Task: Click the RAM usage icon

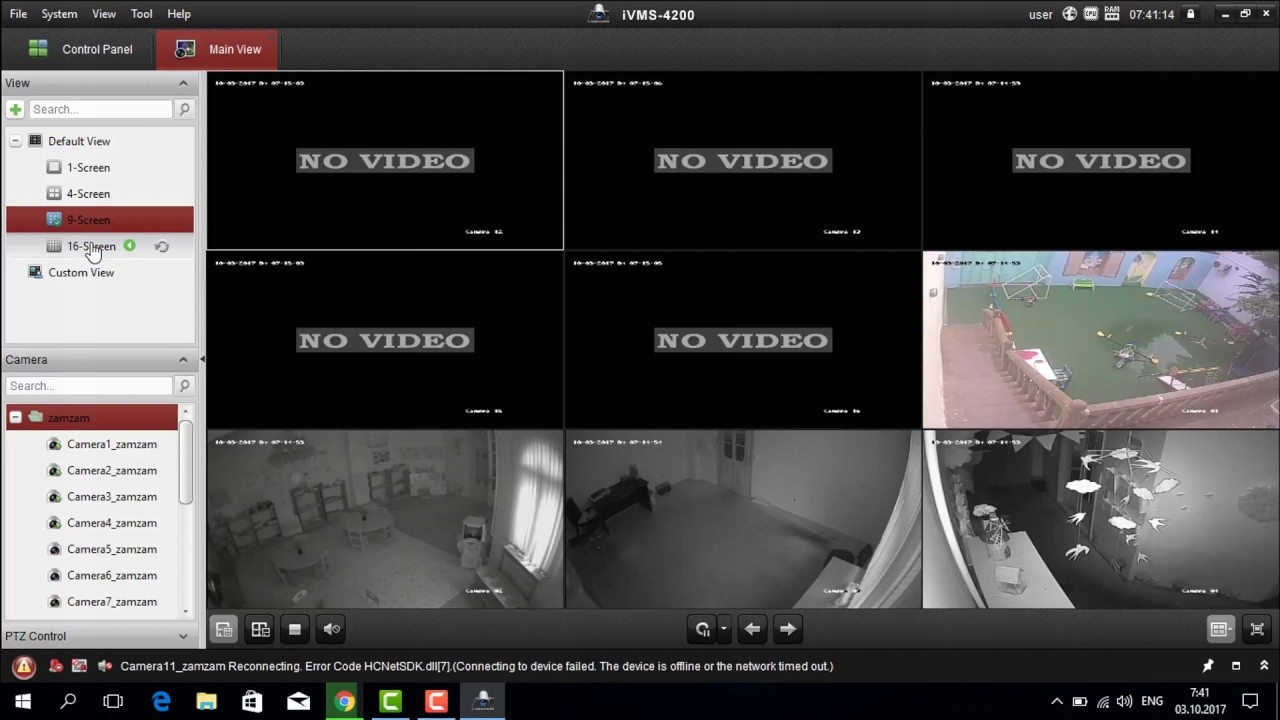Action: pos(1112,14)
